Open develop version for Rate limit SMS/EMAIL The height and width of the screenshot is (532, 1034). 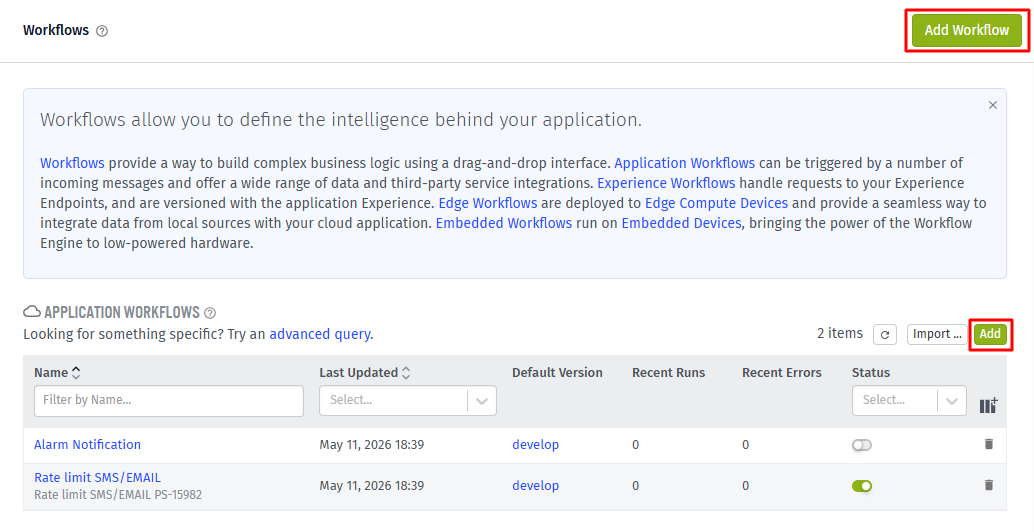click(x=535, y=485)
